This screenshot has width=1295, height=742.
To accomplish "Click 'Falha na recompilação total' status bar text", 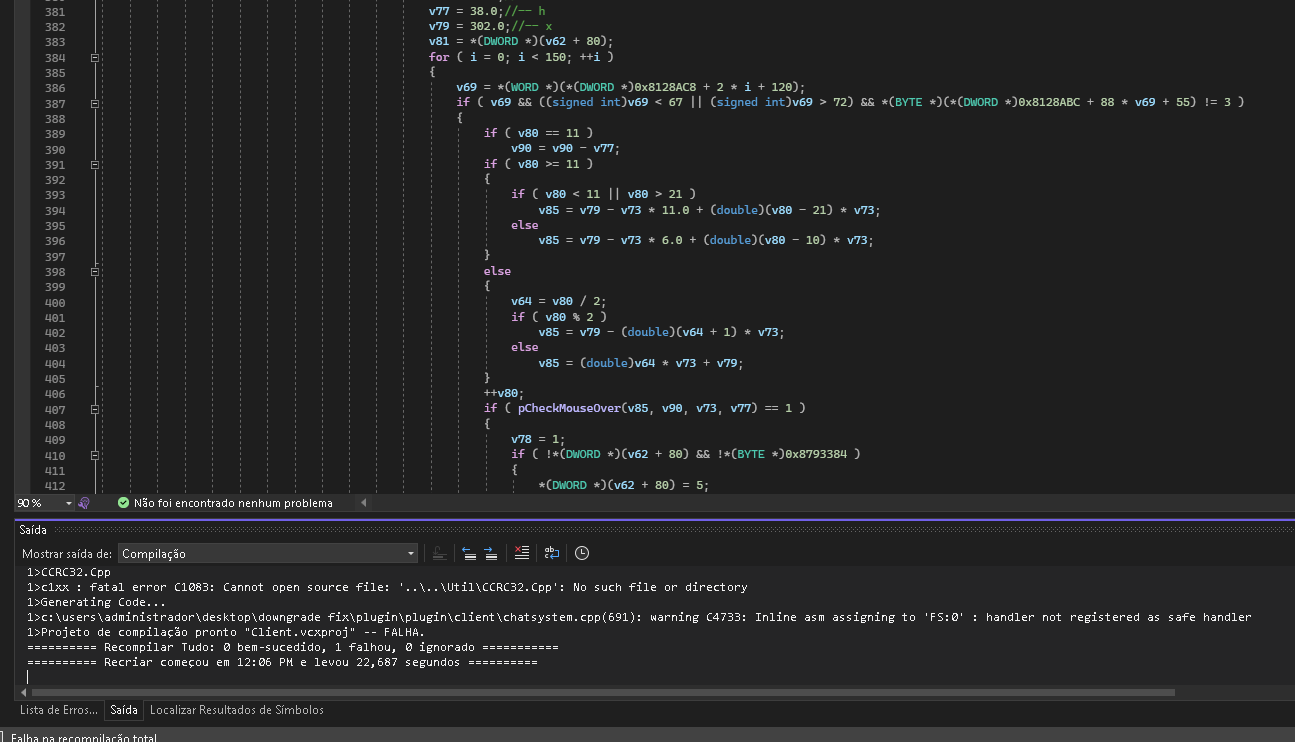I will pos(84,738).
